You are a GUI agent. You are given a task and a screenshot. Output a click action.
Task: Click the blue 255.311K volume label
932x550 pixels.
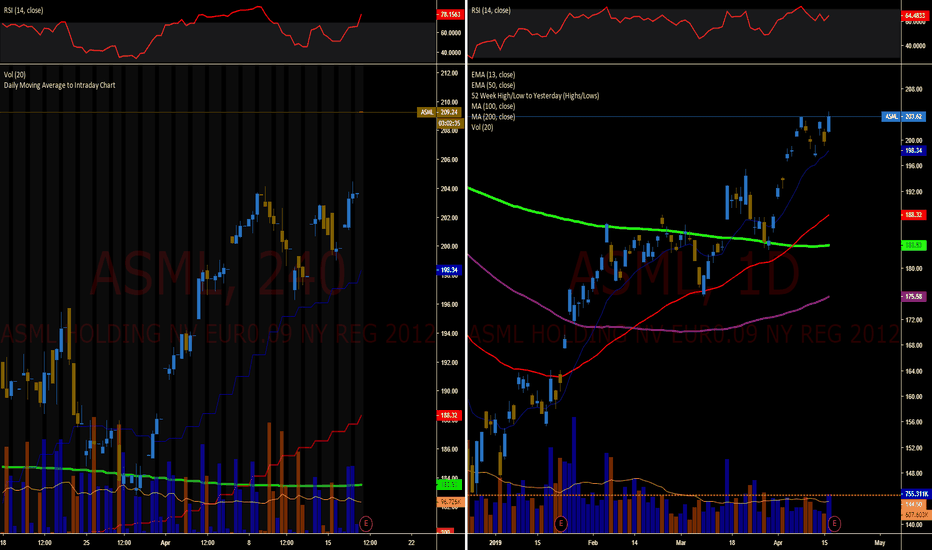pos(916,494)
